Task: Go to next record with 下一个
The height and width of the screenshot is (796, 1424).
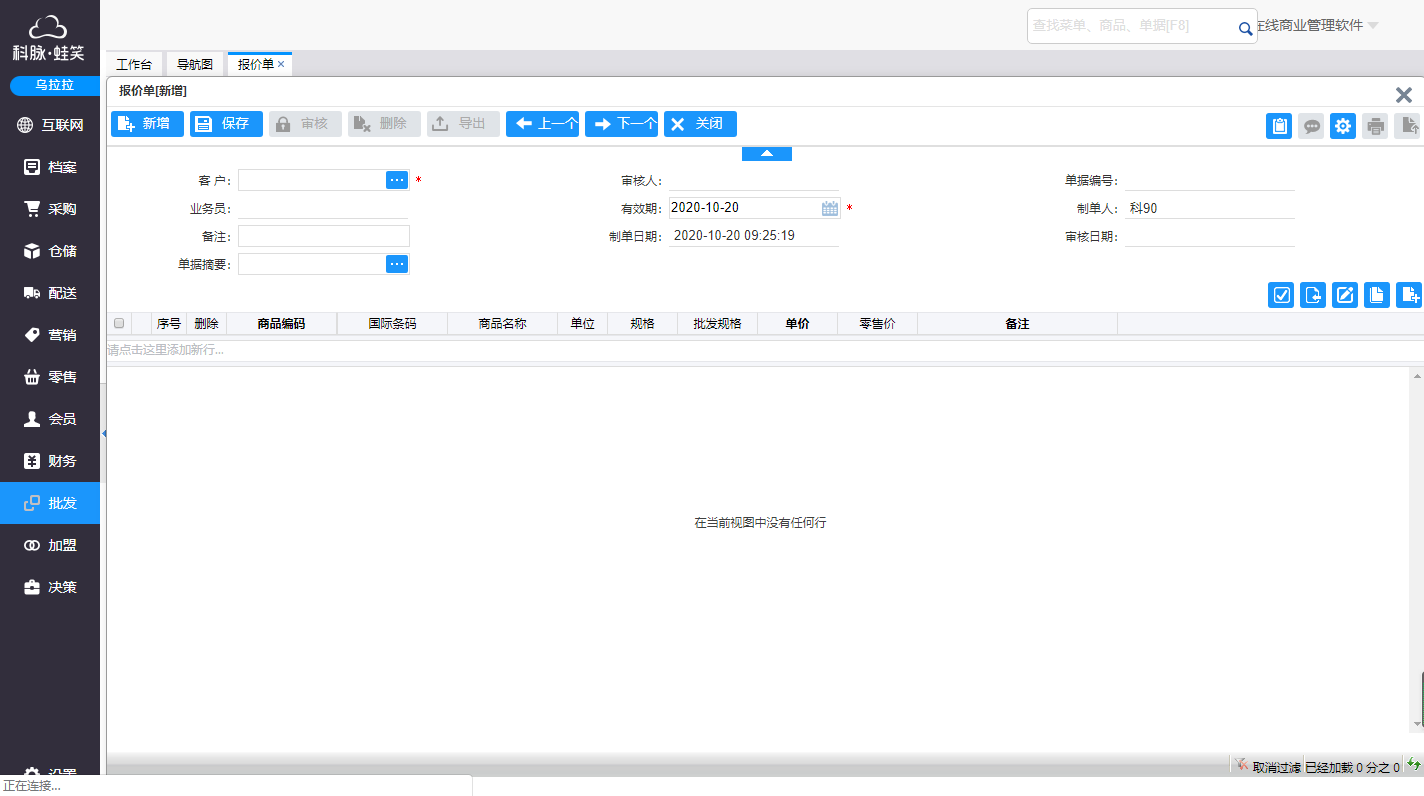Action: pos(621,124)
